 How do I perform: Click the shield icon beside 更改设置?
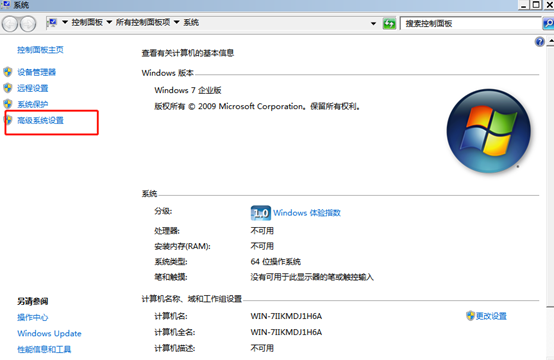(470, 315)
